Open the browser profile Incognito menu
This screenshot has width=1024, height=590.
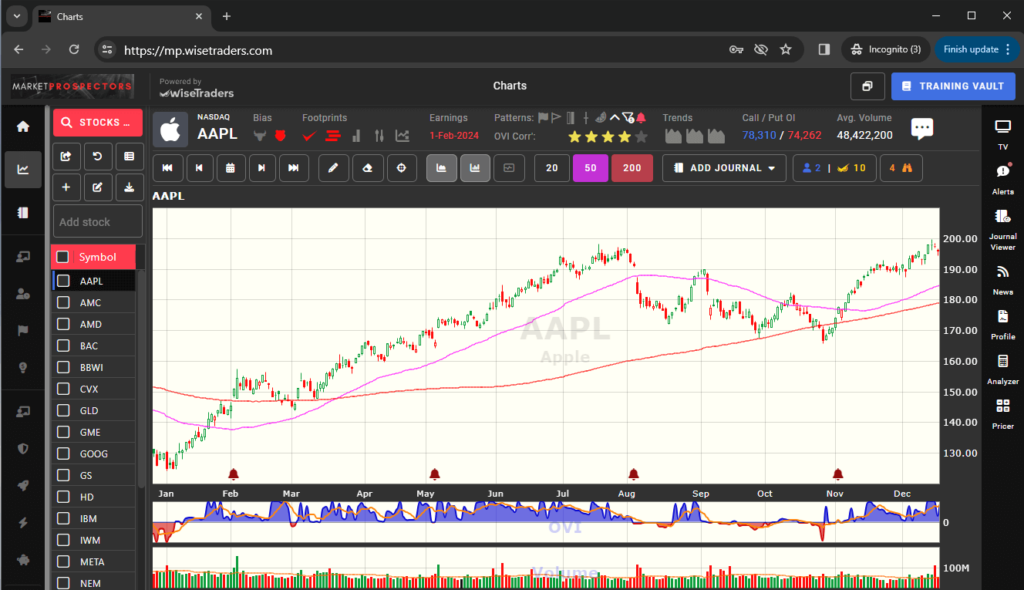pyautogui.click(x=885, y=47)
